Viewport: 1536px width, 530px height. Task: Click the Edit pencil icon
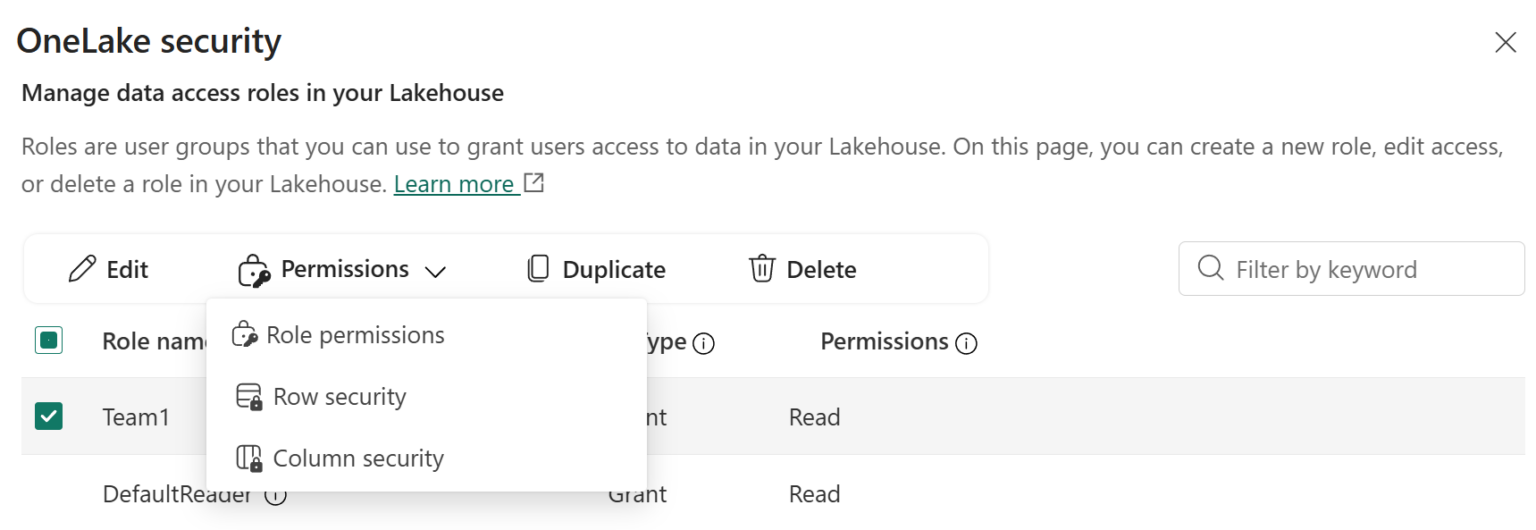click(82, 269)
